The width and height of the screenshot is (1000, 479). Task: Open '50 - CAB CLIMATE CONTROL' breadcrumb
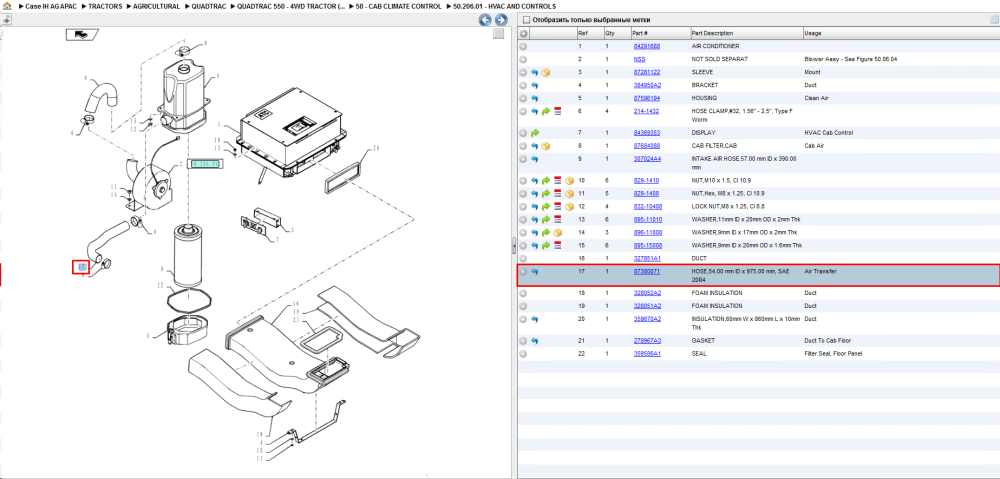pos(399,6)
